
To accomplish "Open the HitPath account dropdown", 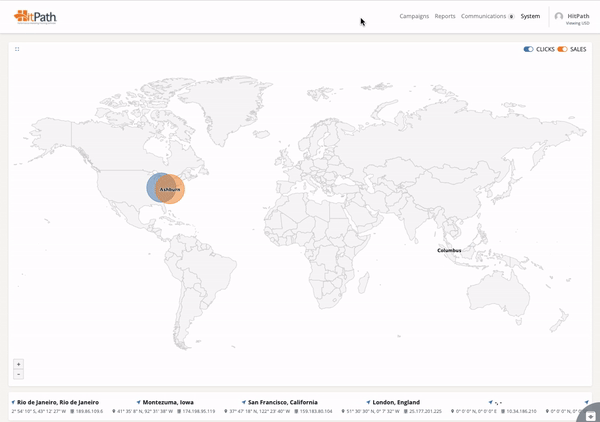I will pyautogui.click(x=578, y=17).
